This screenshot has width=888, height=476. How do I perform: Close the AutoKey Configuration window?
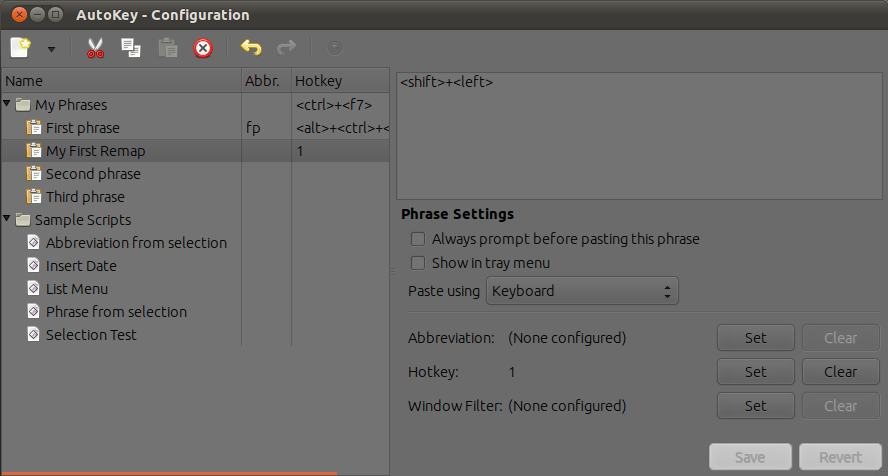[x=19, y=15]
